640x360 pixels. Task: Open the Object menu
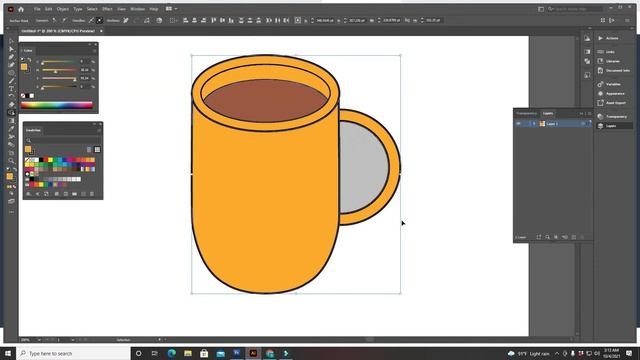pyautogui.click(x=62, y=9)
